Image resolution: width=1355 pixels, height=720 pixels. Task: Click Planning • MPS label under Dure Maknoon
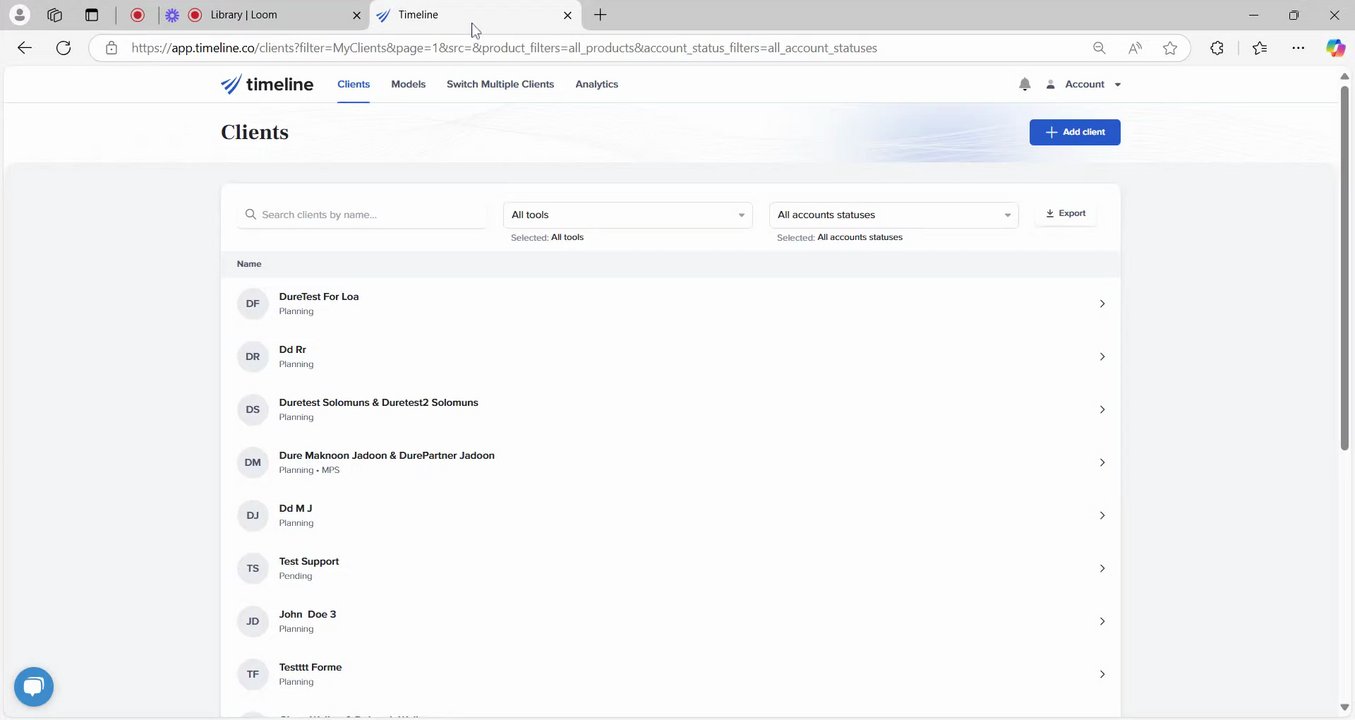[309, 470]
